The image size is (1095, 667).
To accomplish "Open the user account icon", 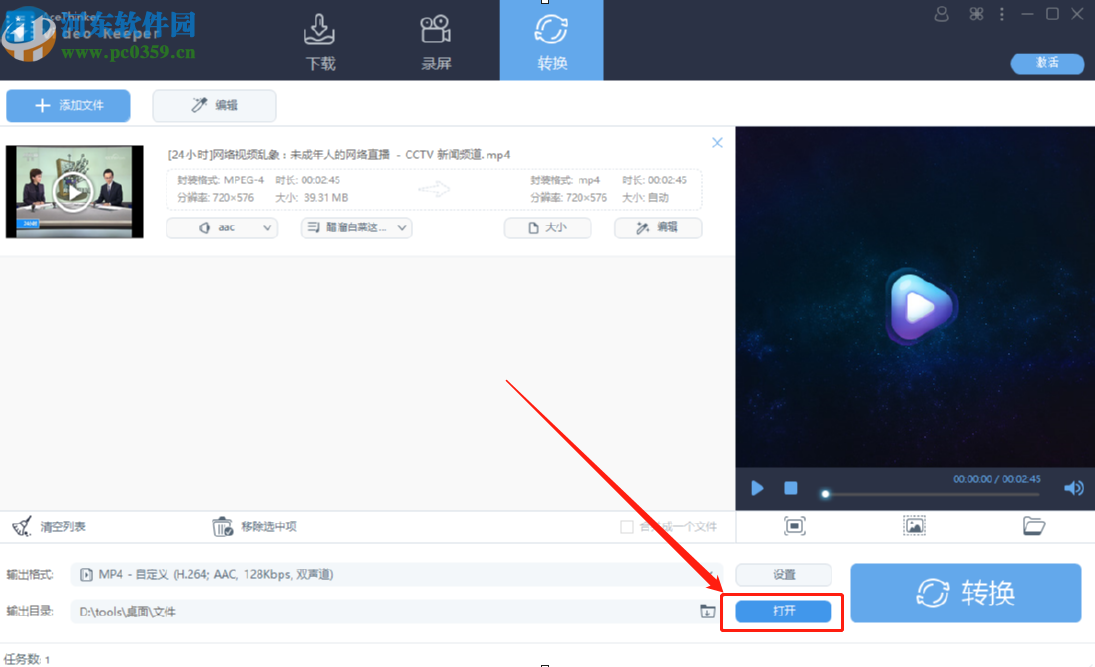I will [x=941, y=14].
